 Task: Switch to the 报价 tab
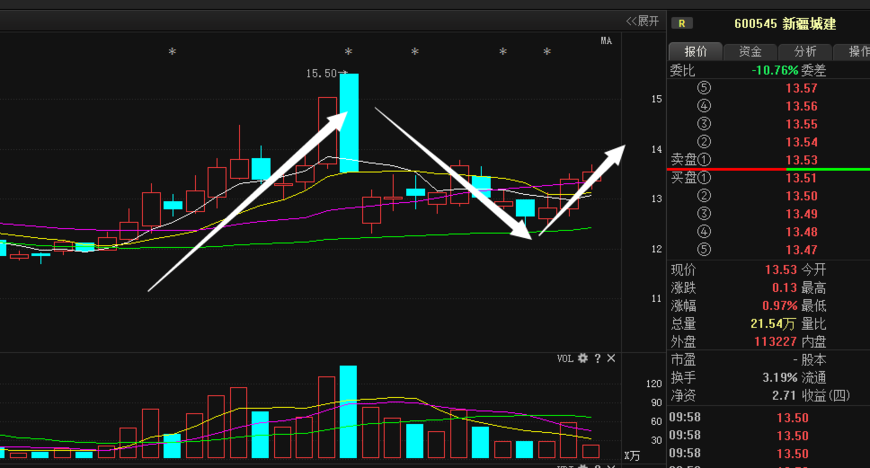point(695,52)
